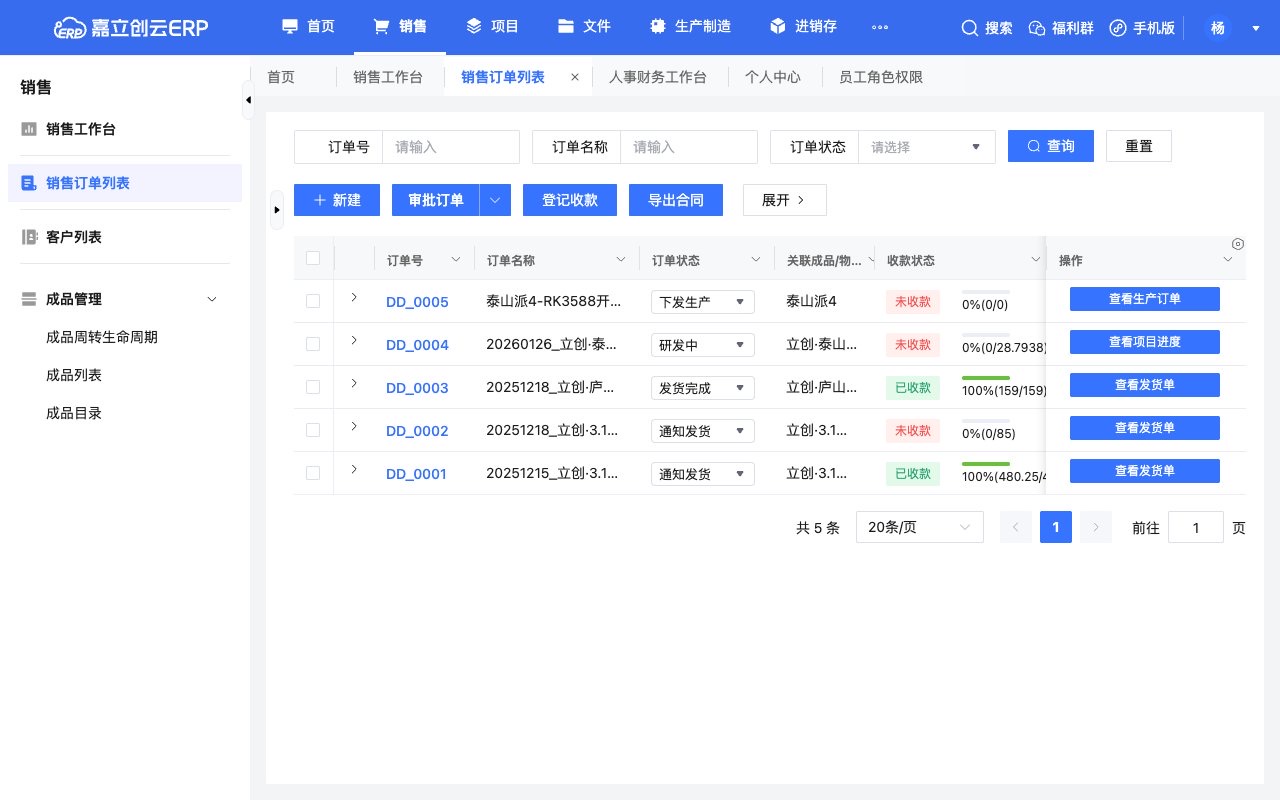Switch to the 首页 page tab
Image resolution: width=1280 pixels, height=800 pixels.
pyautogui.click(x=281, y=77)
